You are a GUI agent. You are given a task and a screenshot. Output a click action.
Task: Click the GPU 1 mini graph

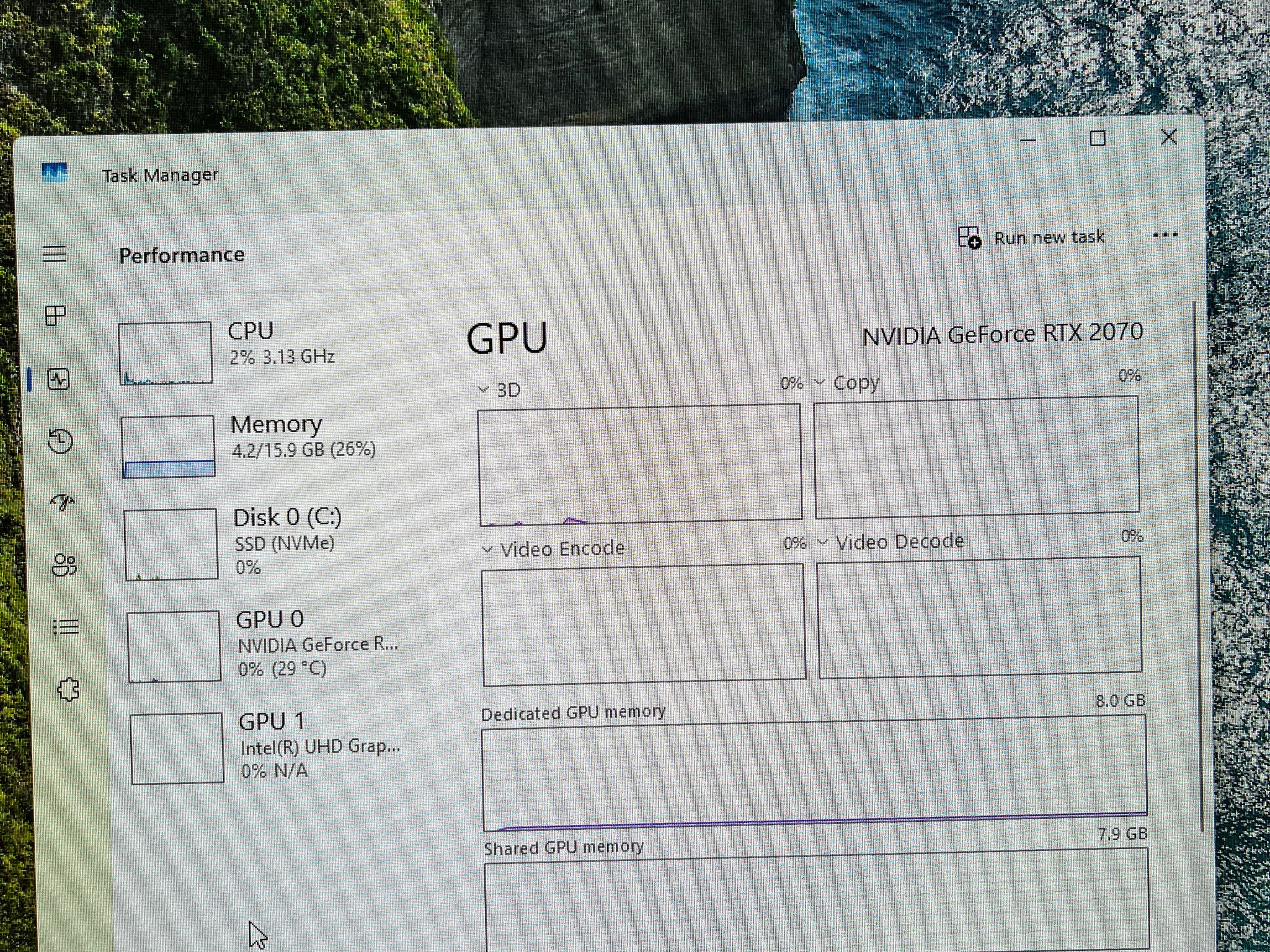point(177,748)
